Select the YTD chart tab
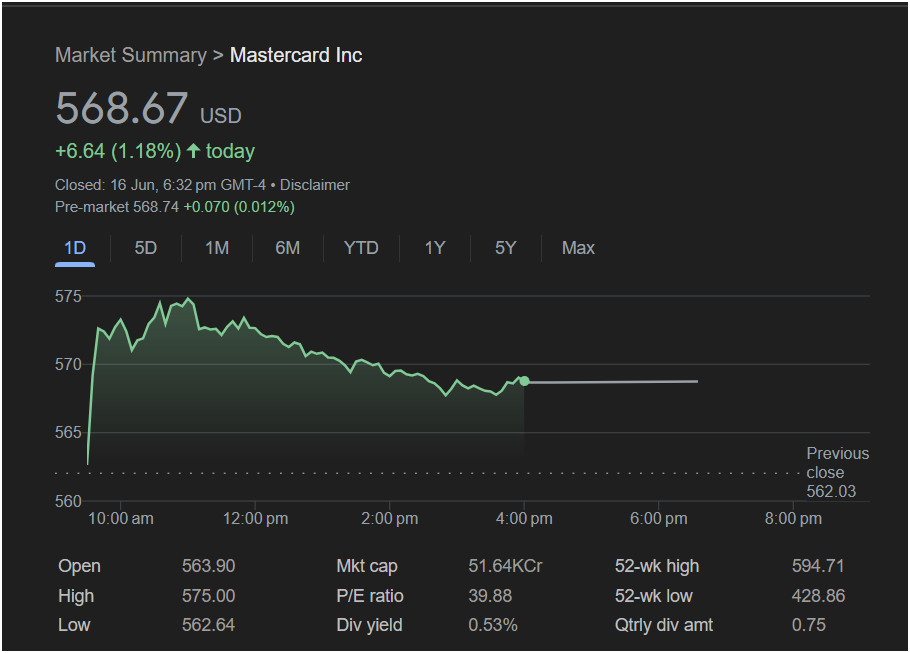Viewport: 910px width, 653px height. coord(361,248)
